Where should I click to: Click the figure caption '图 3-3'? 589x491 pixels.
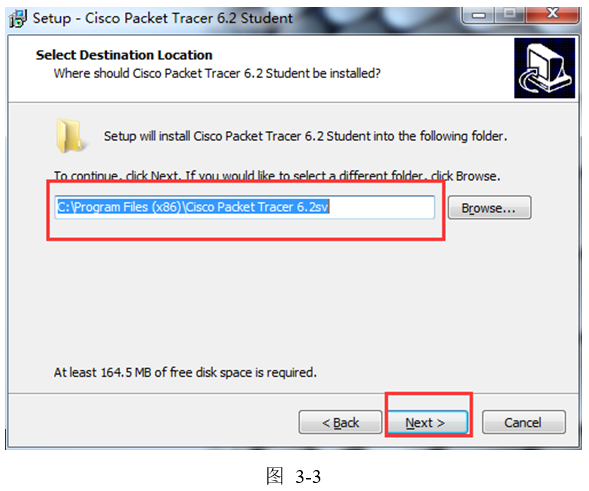pos(294,476)
